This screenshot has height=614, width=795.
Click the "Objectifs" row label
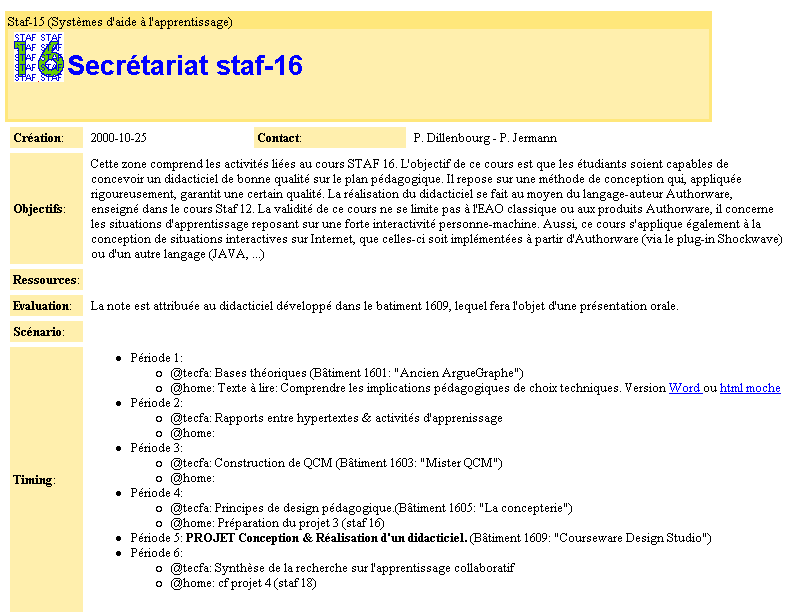coord(40,209)
